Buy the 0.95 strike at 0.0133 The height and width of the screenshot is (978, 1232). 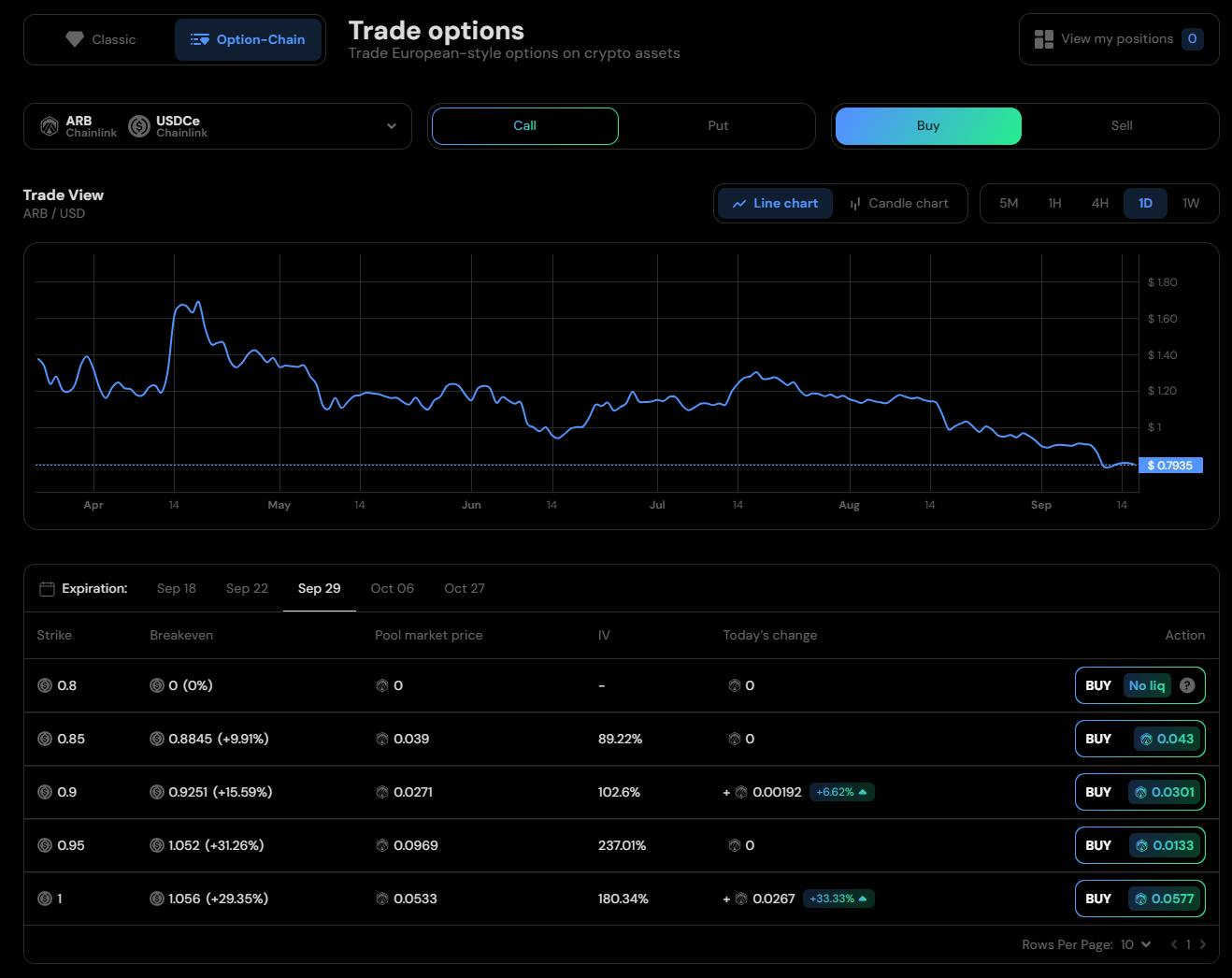click(1140, 845)
